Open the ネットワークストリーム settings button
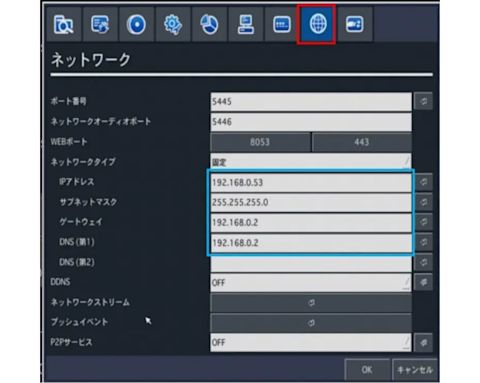 point(311,303)
